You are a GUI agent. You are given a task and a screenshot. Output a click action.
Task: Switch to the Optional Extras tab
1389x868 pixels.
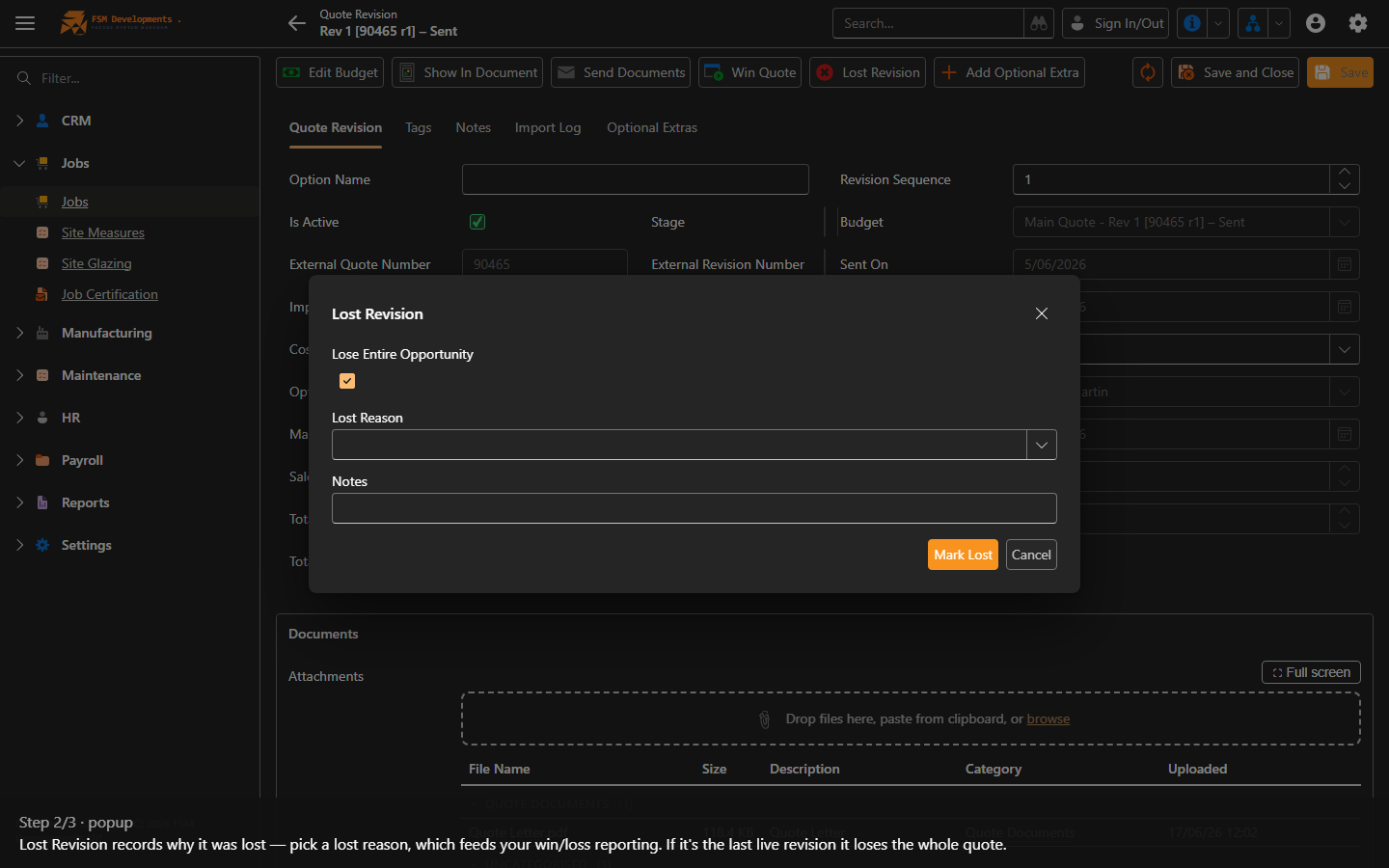point(652,127)
